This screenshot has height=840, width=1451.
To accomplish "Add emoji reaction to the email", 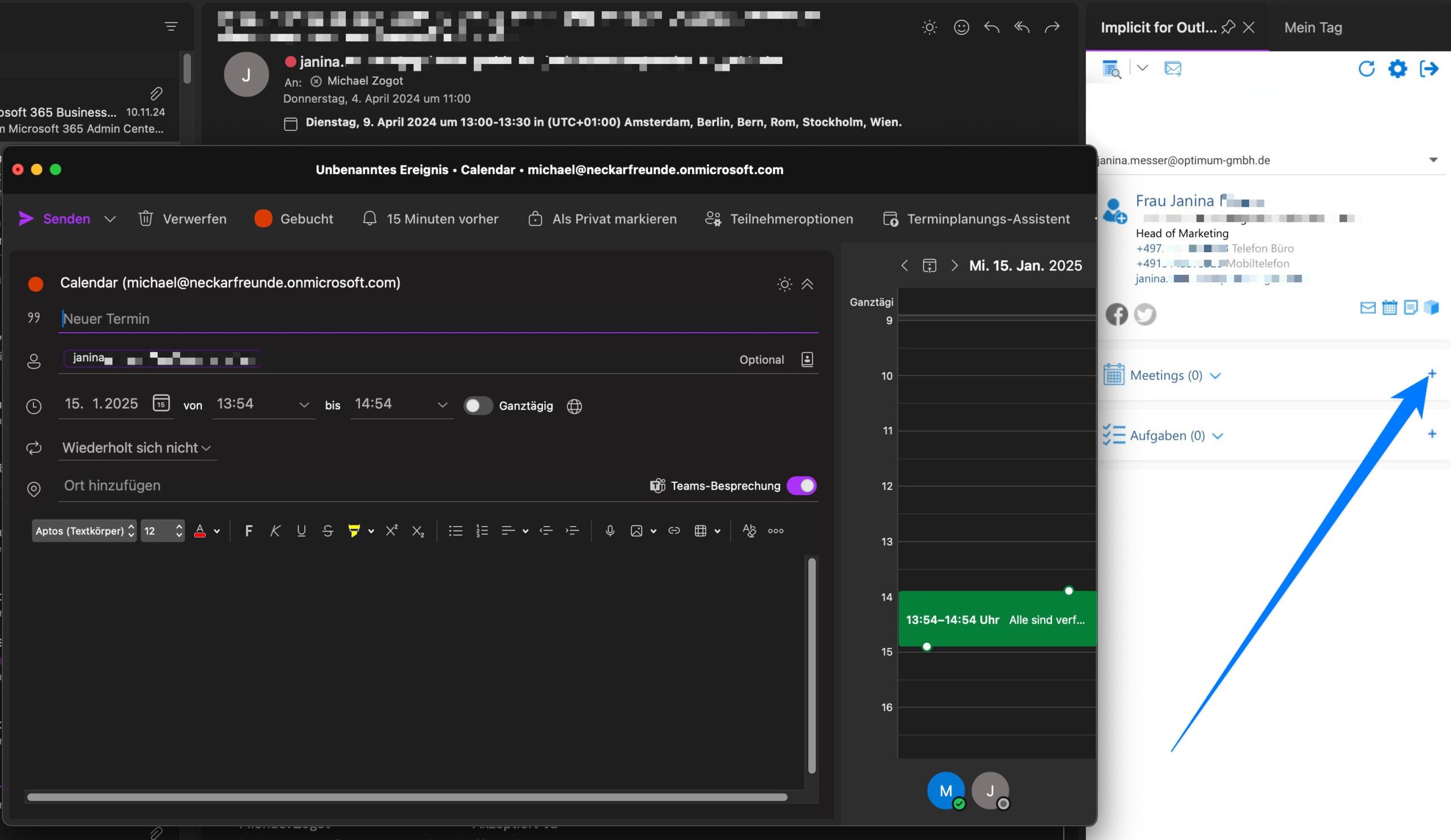I will [961, 27].
